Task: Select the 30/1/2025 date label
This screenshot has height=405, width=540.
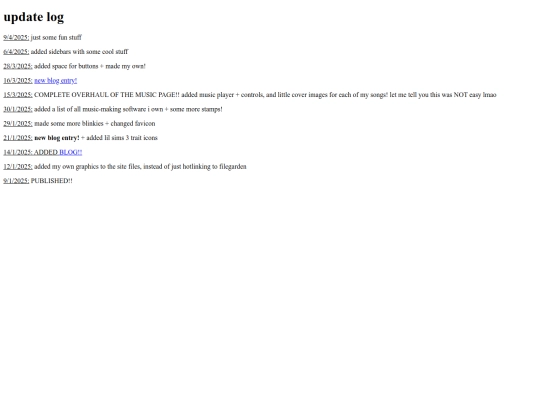Action: (18, 109)
